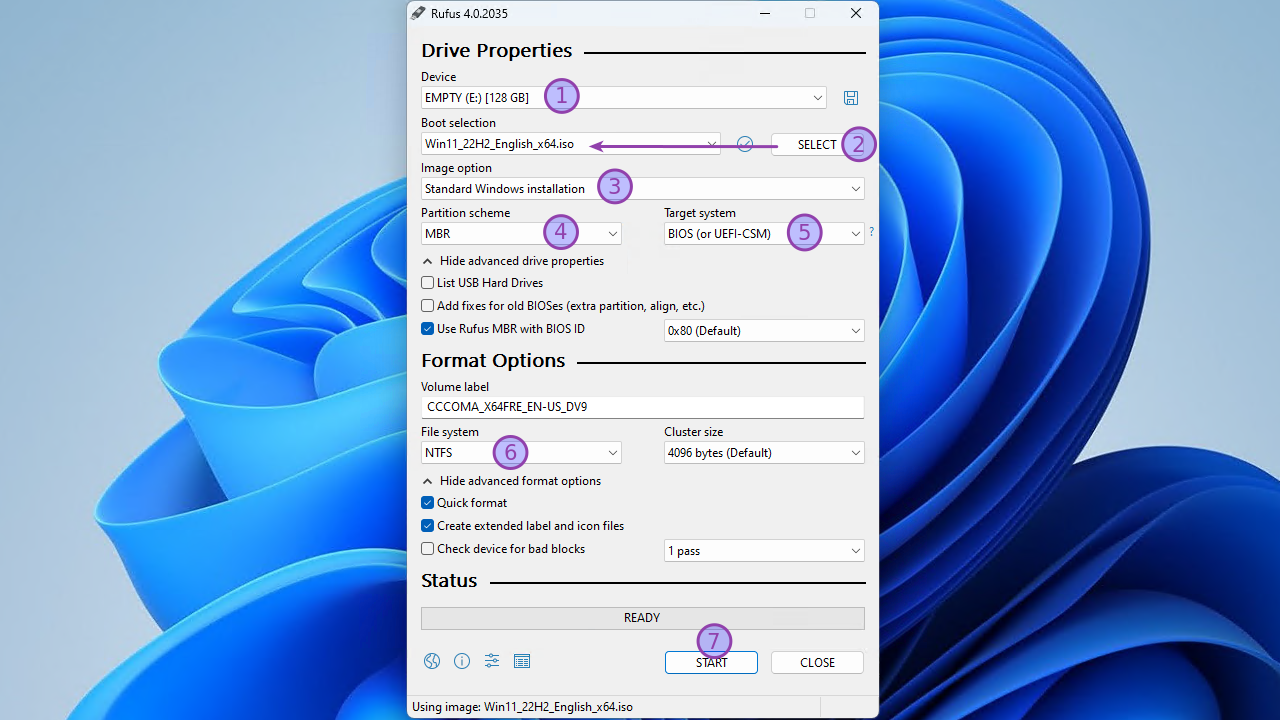Click the Drive Properties heading
Screen dimensions: 1280x720
pos(497,51)
